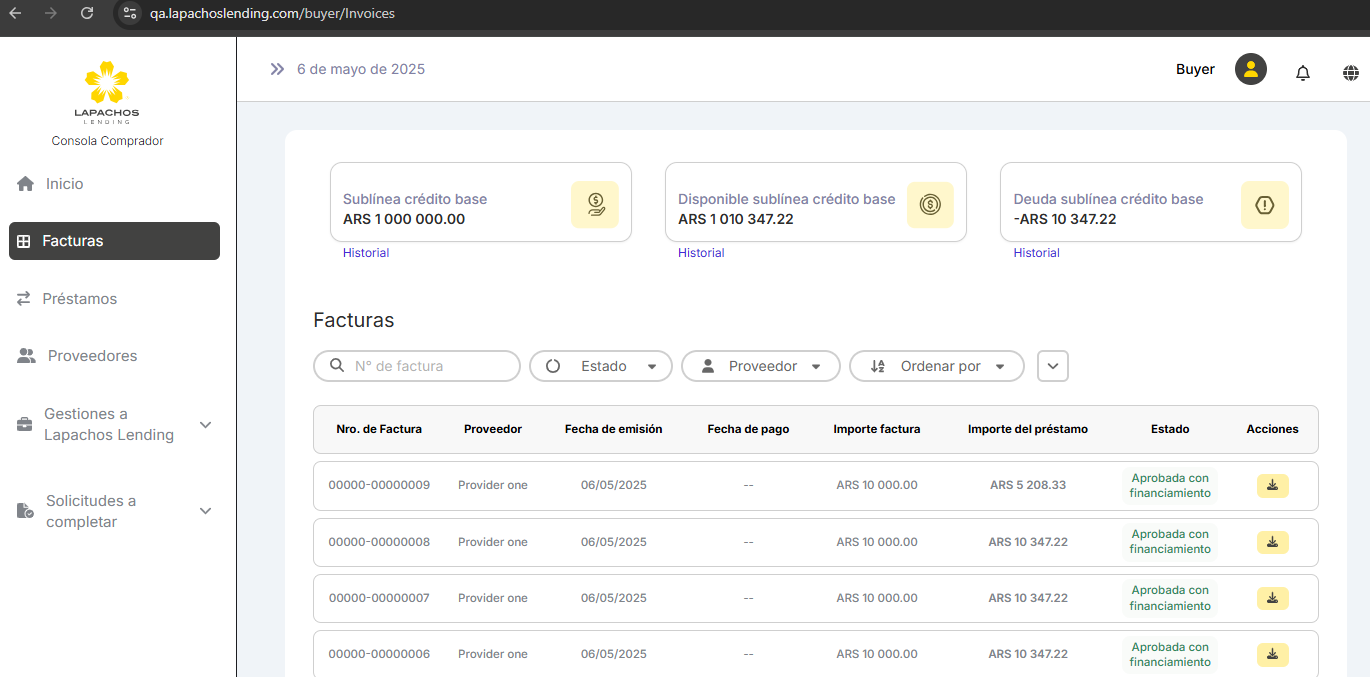Image resolution: width=1370 pixels, height=677 pixels.
Task: Download invoice 00000-00000009
Action: (x=1272, y=485)
